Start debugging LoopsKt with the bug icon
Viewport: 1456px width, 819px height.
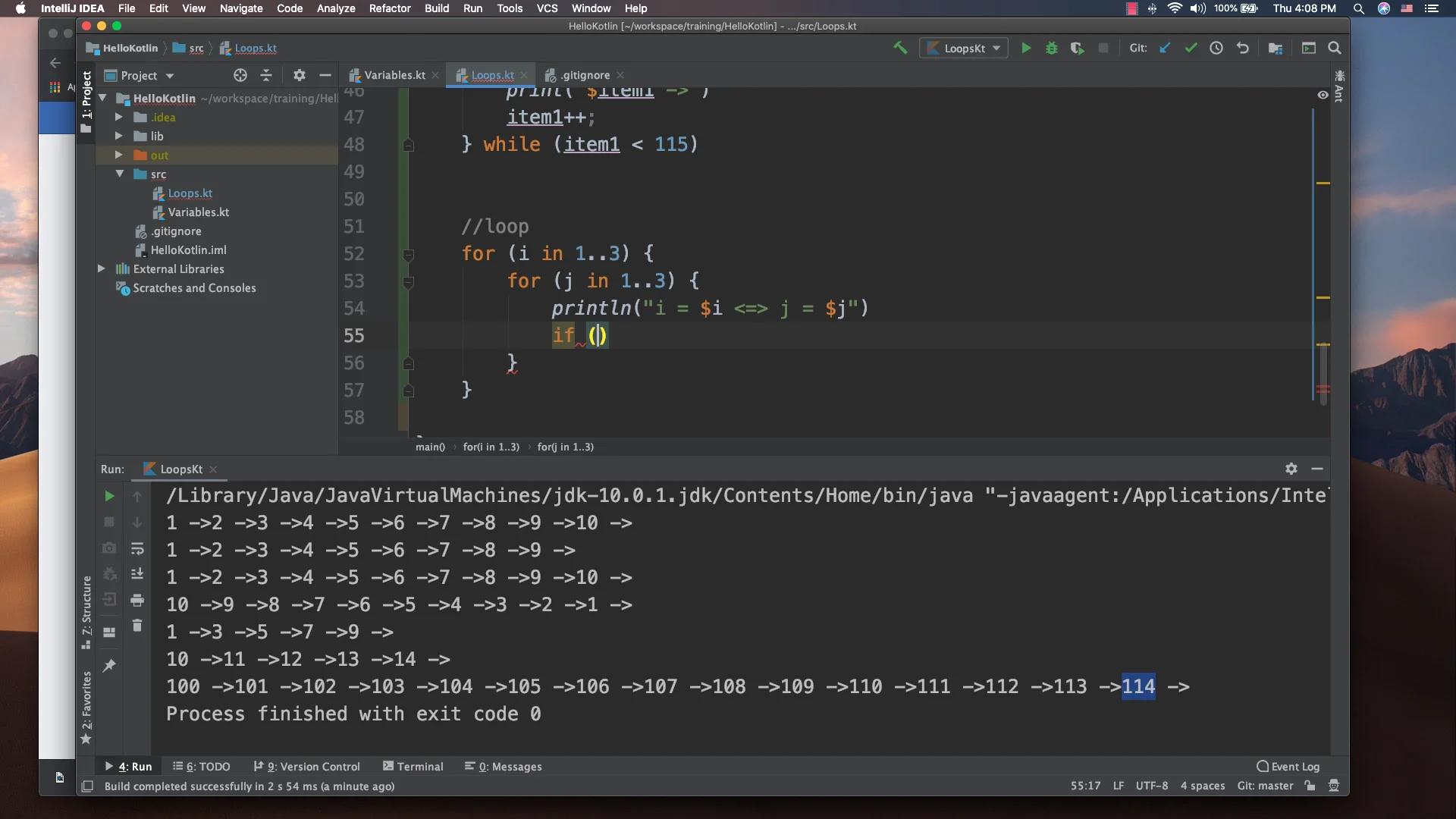[x=1052, y=47]
